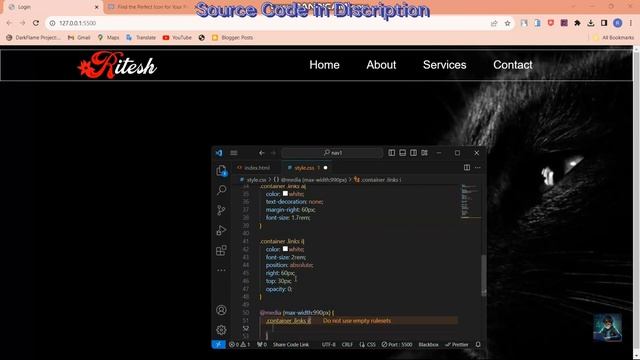Image resolution: width=640 pixels, height=360 pixels.
Task: Open the editor More Actions ellipsis
Action: [478, 167]
